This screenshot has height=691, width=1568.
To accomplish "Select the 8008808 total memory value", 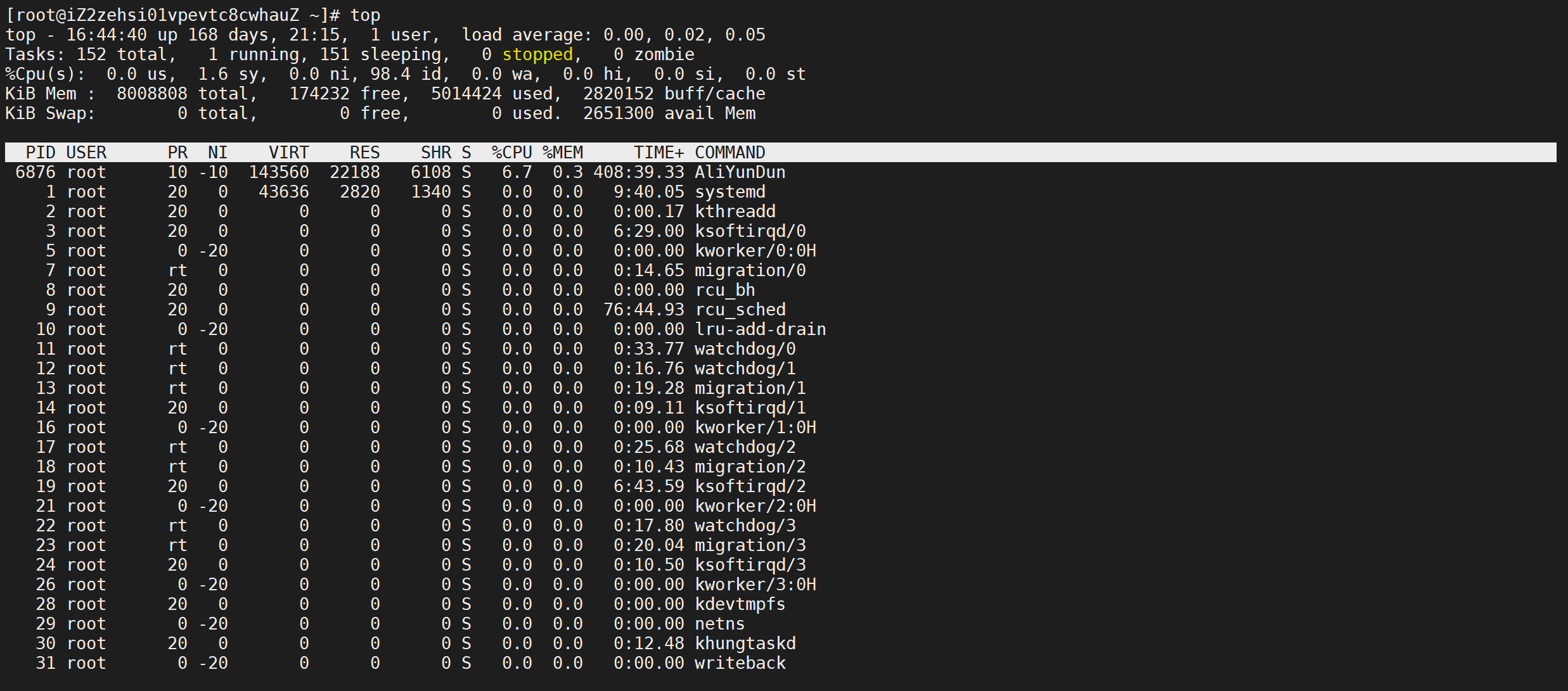I will tap(152, 94).
